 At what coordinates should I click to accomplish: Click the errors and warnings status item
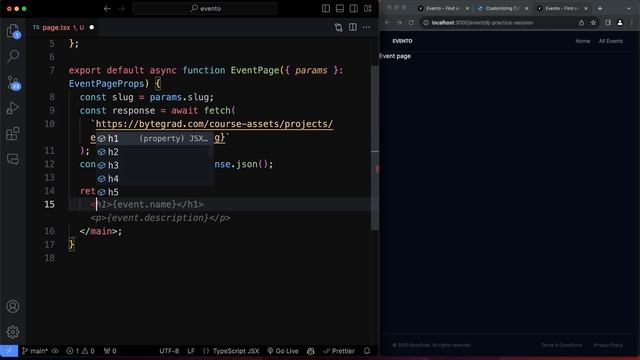80,351
